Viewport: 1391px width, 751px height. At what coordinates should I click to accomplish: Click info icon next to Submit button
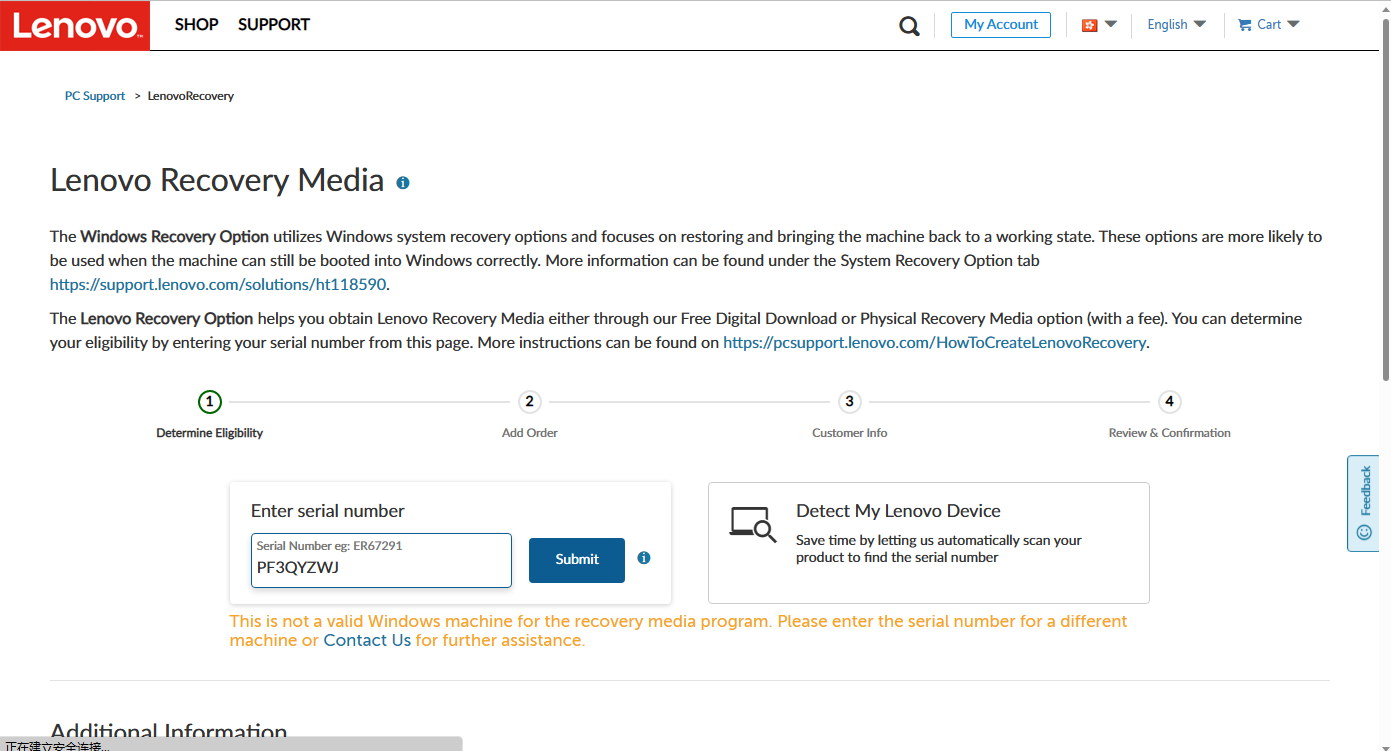(x=644, y=558)
